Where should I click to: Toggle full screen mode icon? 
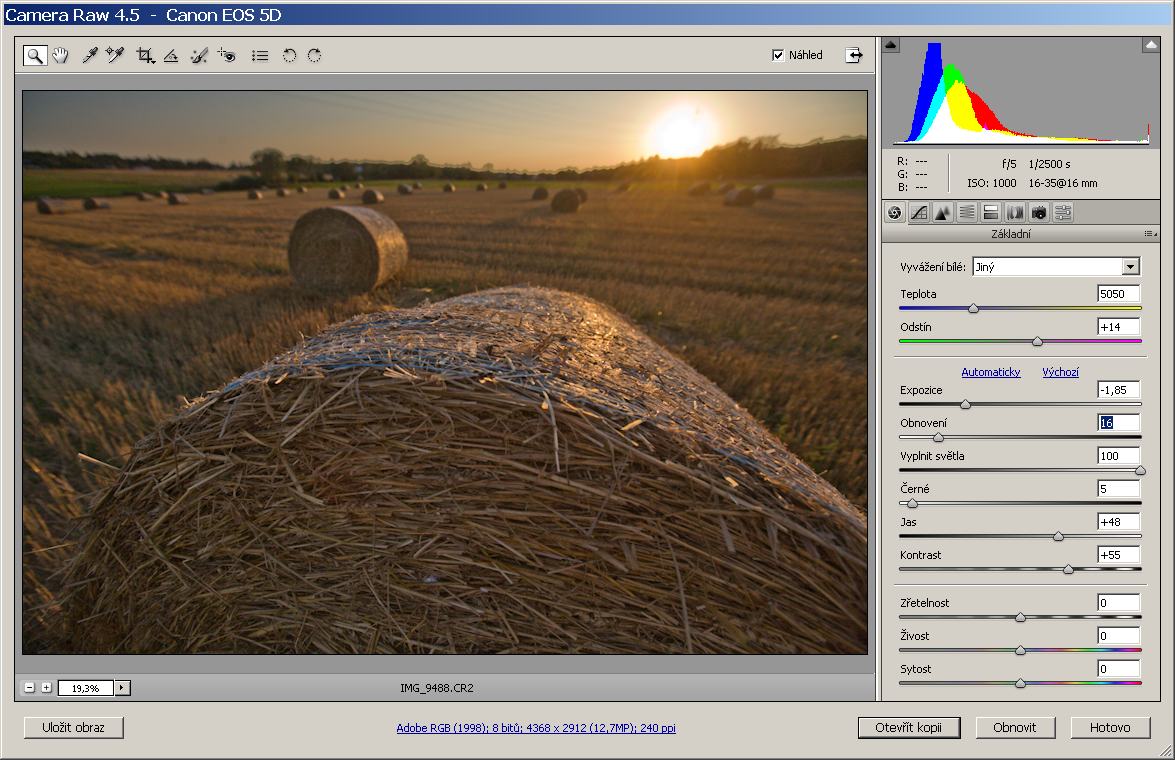(853, 56)
